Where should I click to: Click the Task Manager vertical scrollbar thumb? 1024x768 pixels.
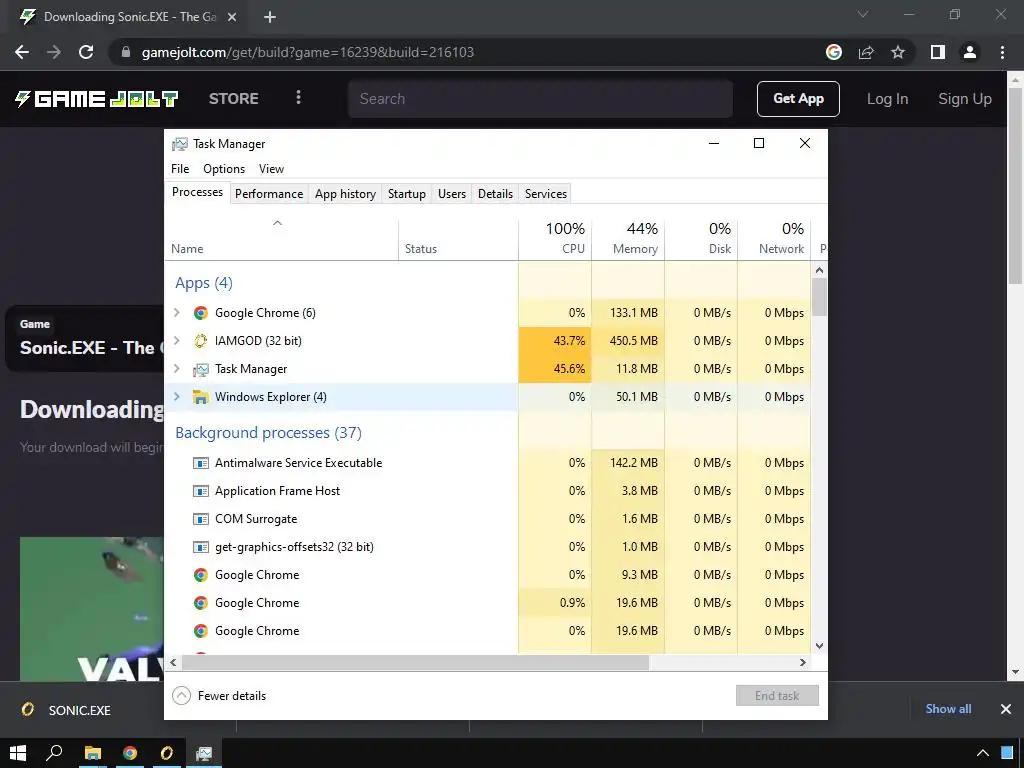pyautogui.click(x=820, y=297)
